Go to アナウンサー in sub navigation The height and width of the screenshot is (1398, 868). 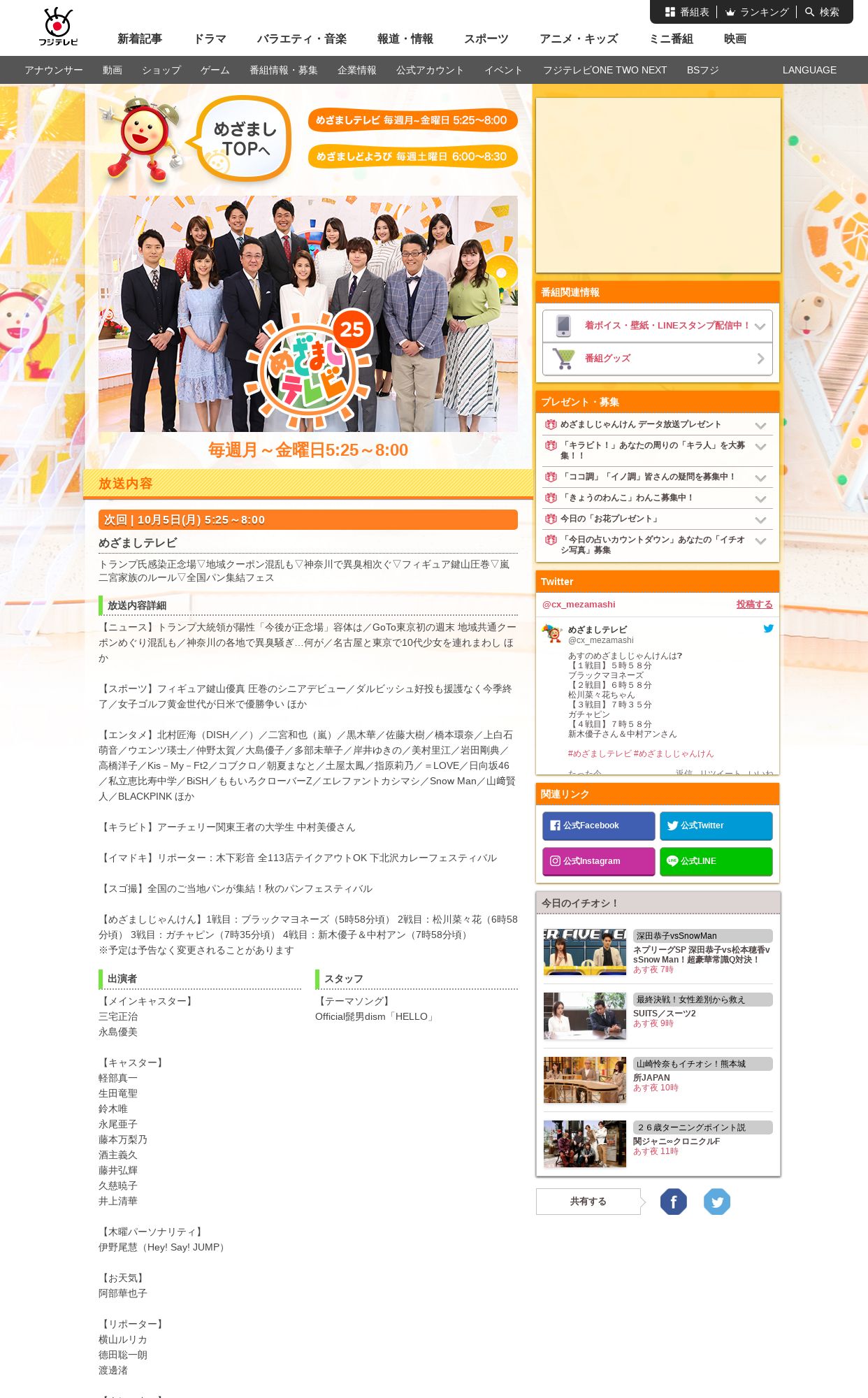click(54, 70)
